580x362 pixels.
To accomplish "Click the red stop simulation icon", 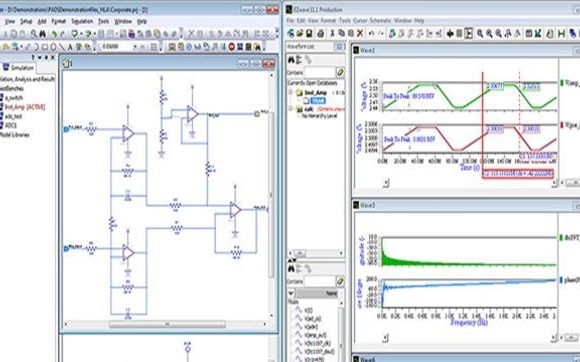I will click(232, 47).
